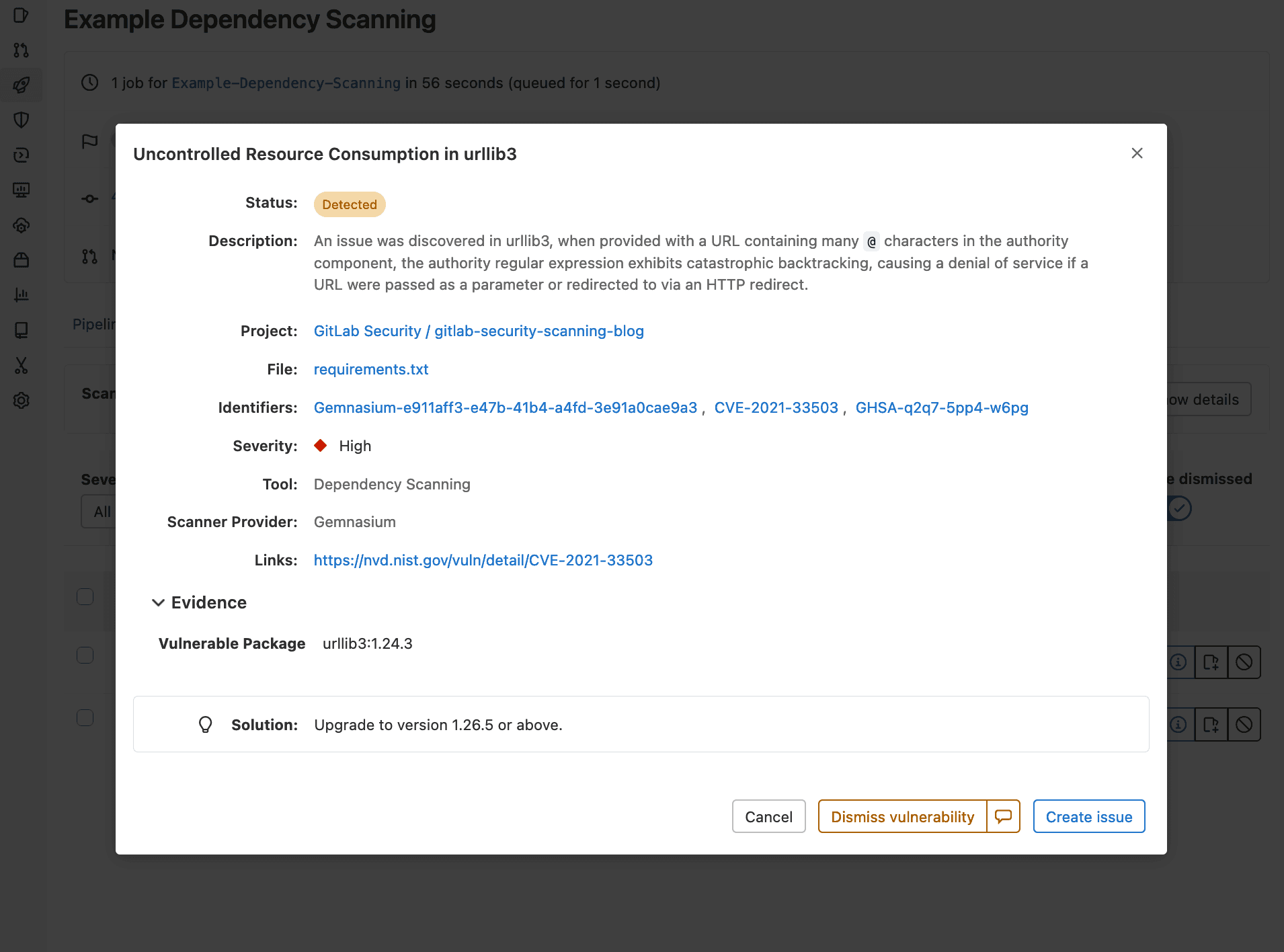
Task: Select the third vulnerability row checkbox
Action: pyautogui.click(x=85, y=718)
